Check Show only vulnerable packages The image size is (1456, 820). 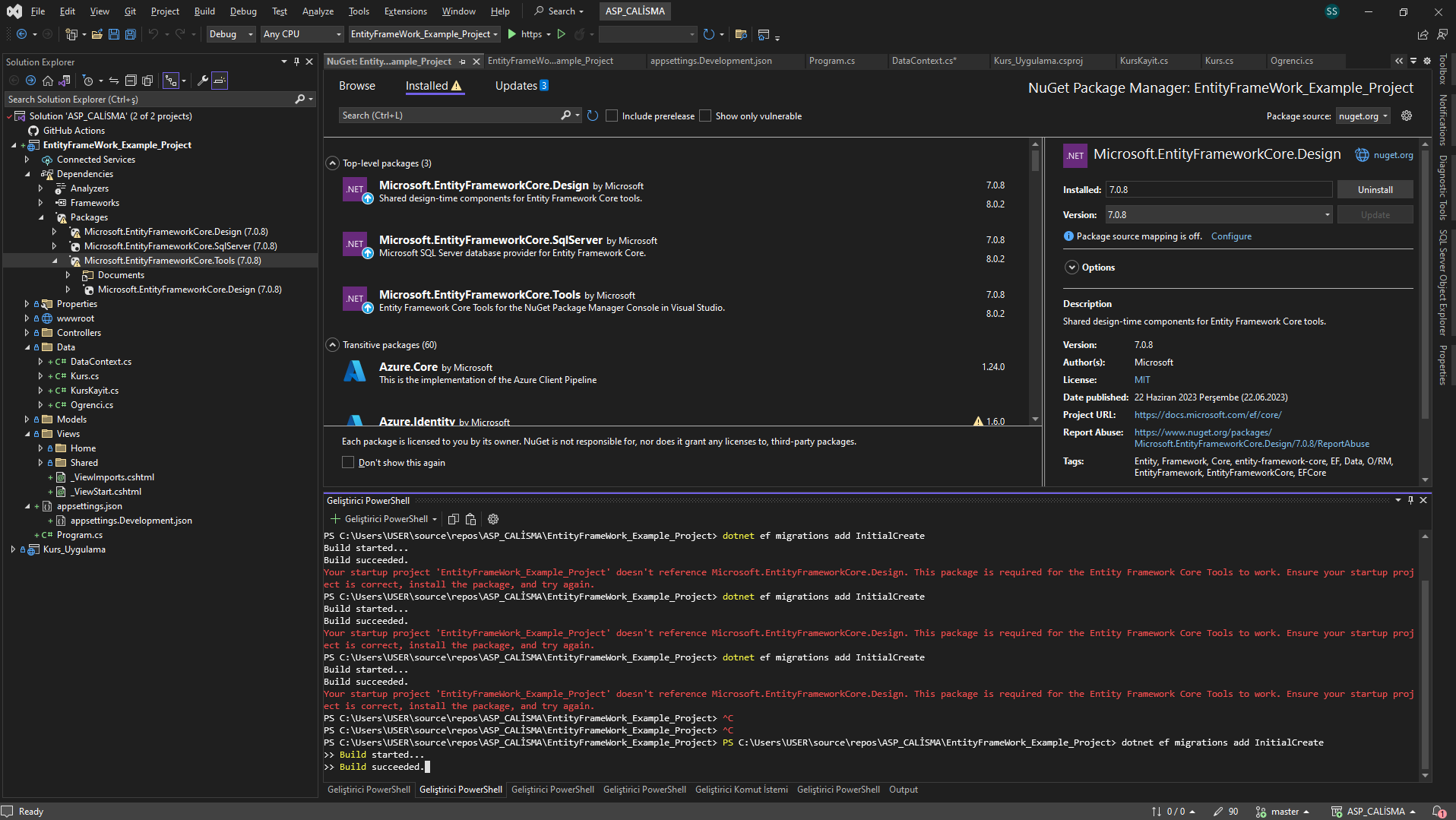pyautogui.click(x=705, y=116)
